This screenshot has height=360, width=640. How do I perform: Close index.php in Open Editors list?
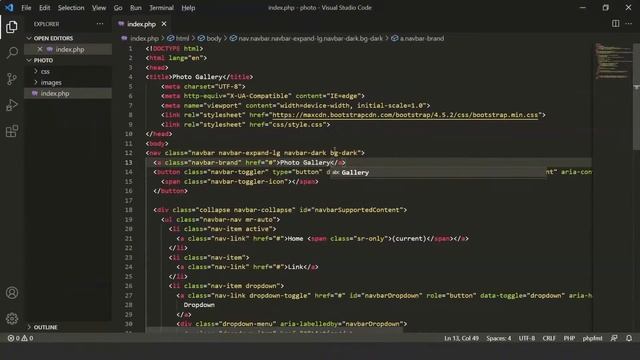click(40, 49)
